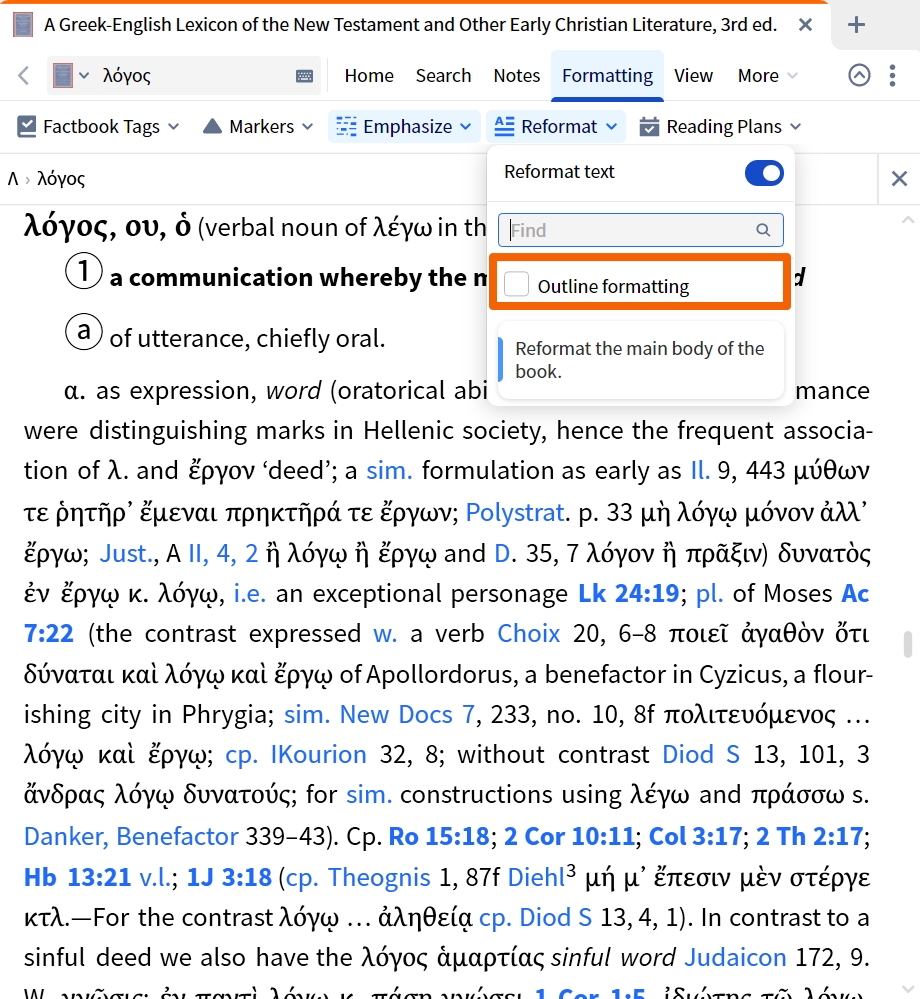Click the scroll-up arrow at top right

908,220
